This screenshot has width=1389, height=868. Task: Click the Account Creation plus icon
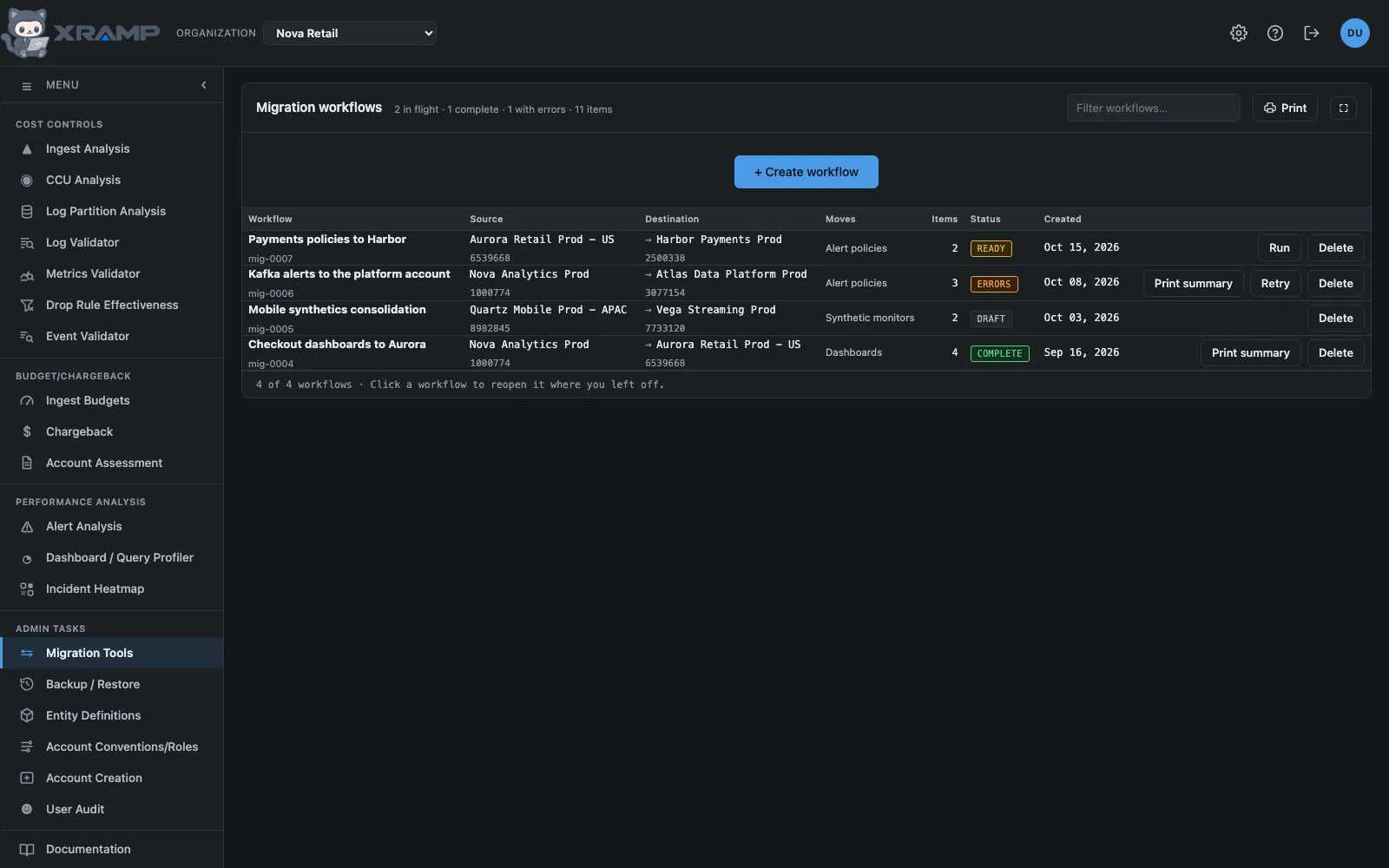pos(27,779)
